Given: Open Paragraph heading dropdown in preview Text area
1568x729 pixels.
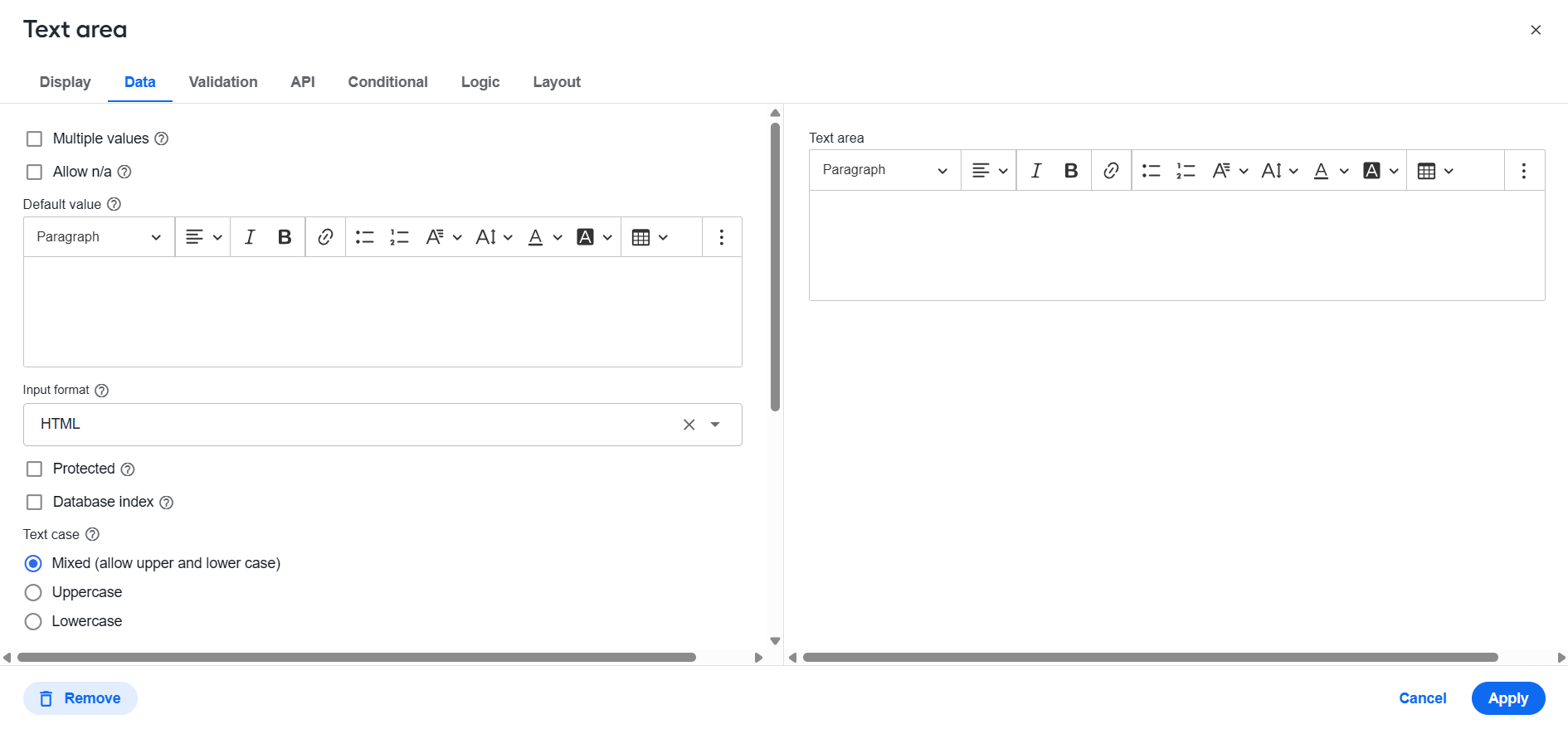Looking at the screenshot, I should (x=885, y=171).
